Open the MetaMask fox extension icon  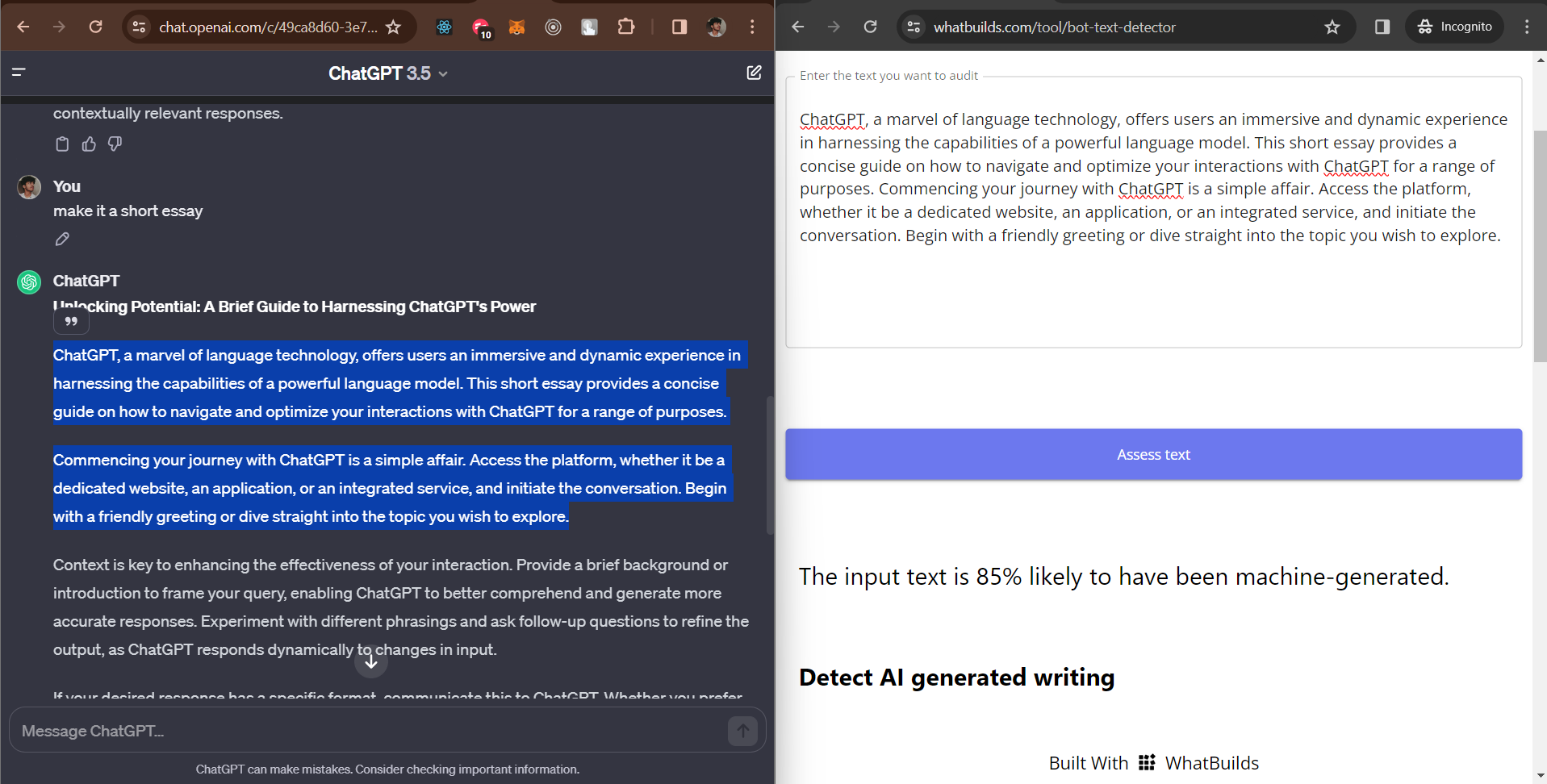pos(516,27)
